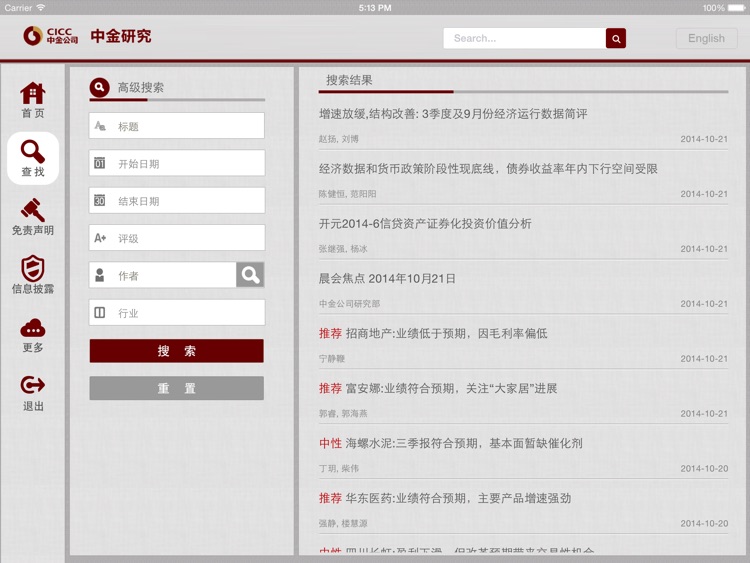Switch language with the English button
The height and width of the screenshot is (563, 750).
click(x=706, y=38)
